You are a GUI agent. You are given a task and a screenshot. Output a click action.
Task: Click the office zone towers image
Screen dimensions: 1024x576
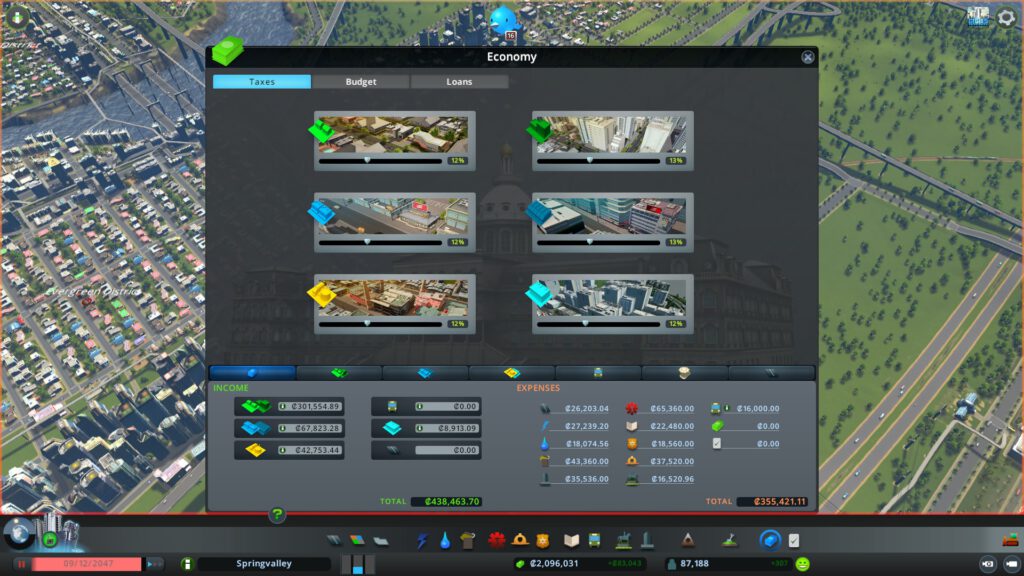(611, 298)
